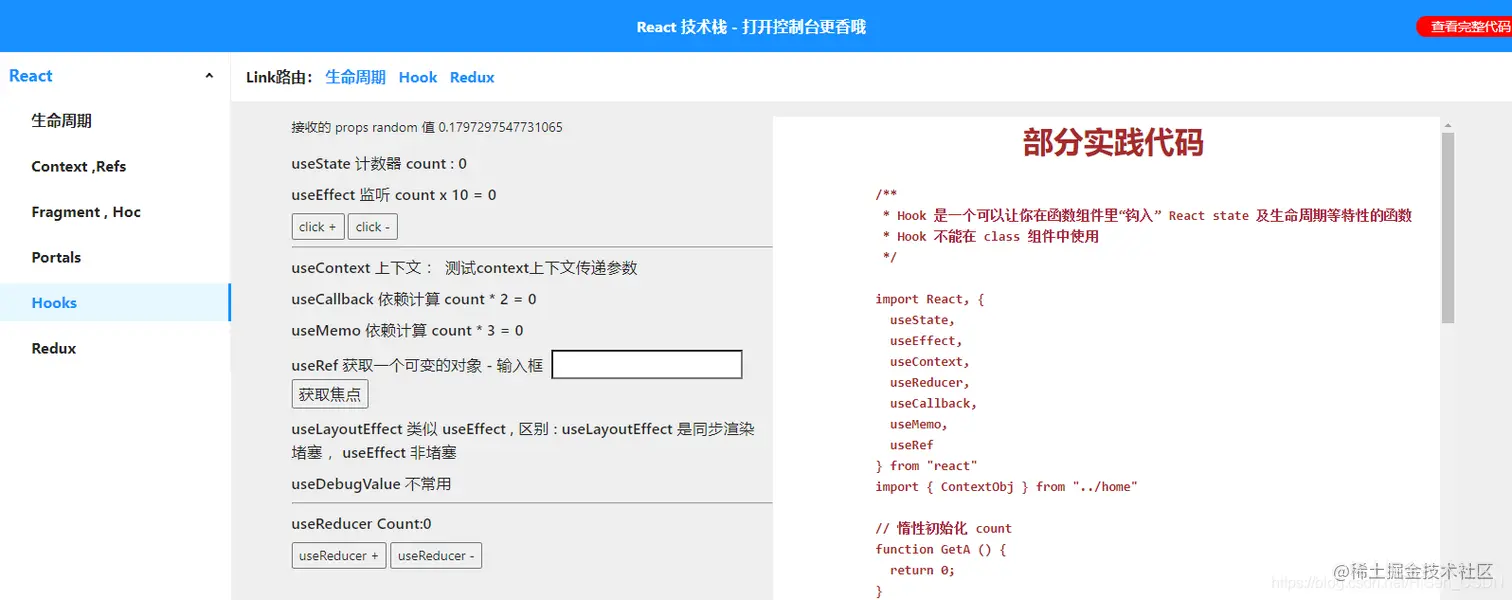Click the 部分实践代码 heading
Image resolution: width=1512 pixels, height=600 pixels.
pyautogui.click(x=1112, y=144)
